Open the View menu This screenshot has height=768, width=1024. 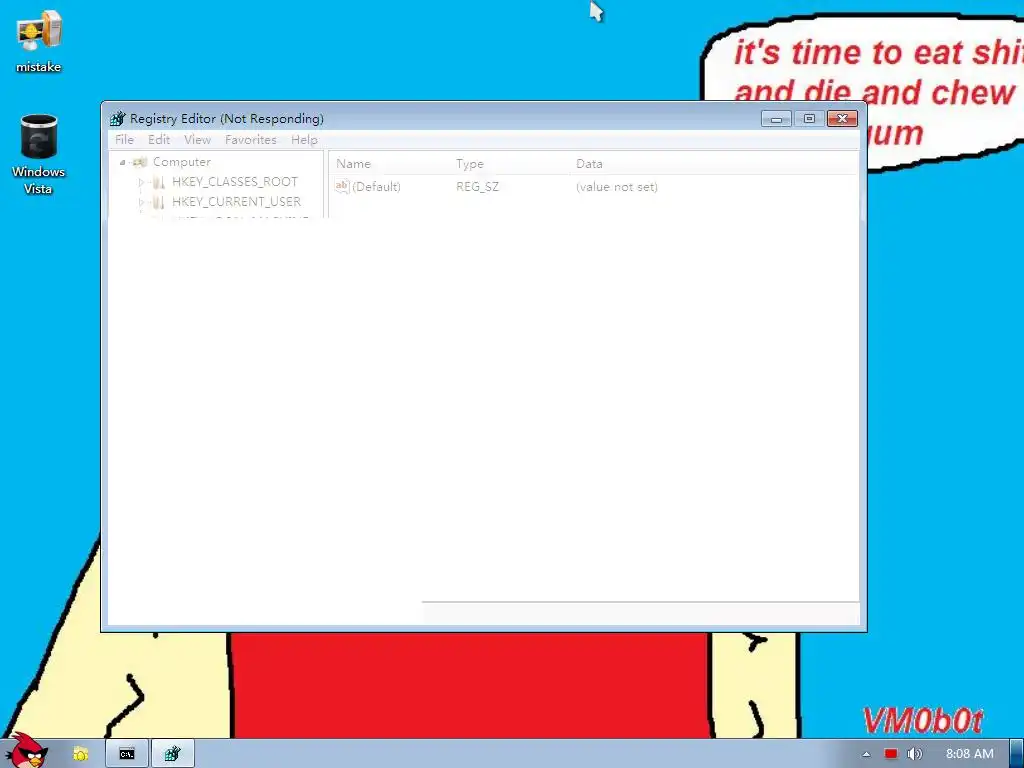[x=197, y=140]
